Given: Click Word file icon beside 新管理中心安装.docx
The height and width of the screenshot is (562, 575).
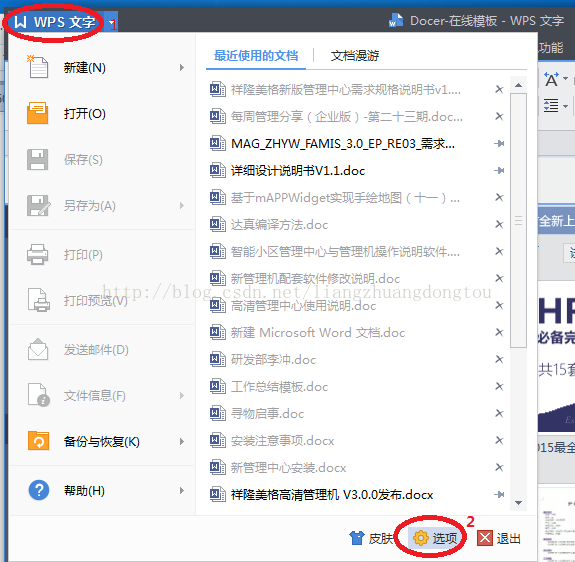Looking at the screenshot, I should coord(217,467).
